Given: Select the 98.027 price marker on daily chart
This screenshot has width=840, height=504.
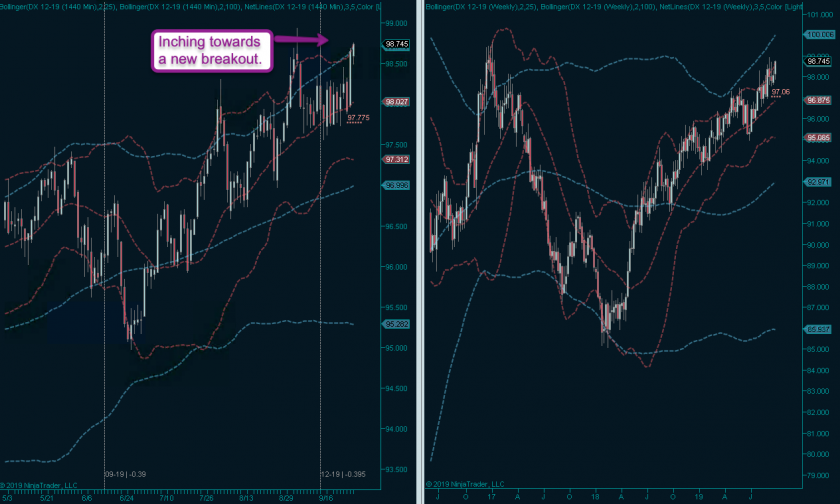Looking at the screenshot, I should coord(396,102).
